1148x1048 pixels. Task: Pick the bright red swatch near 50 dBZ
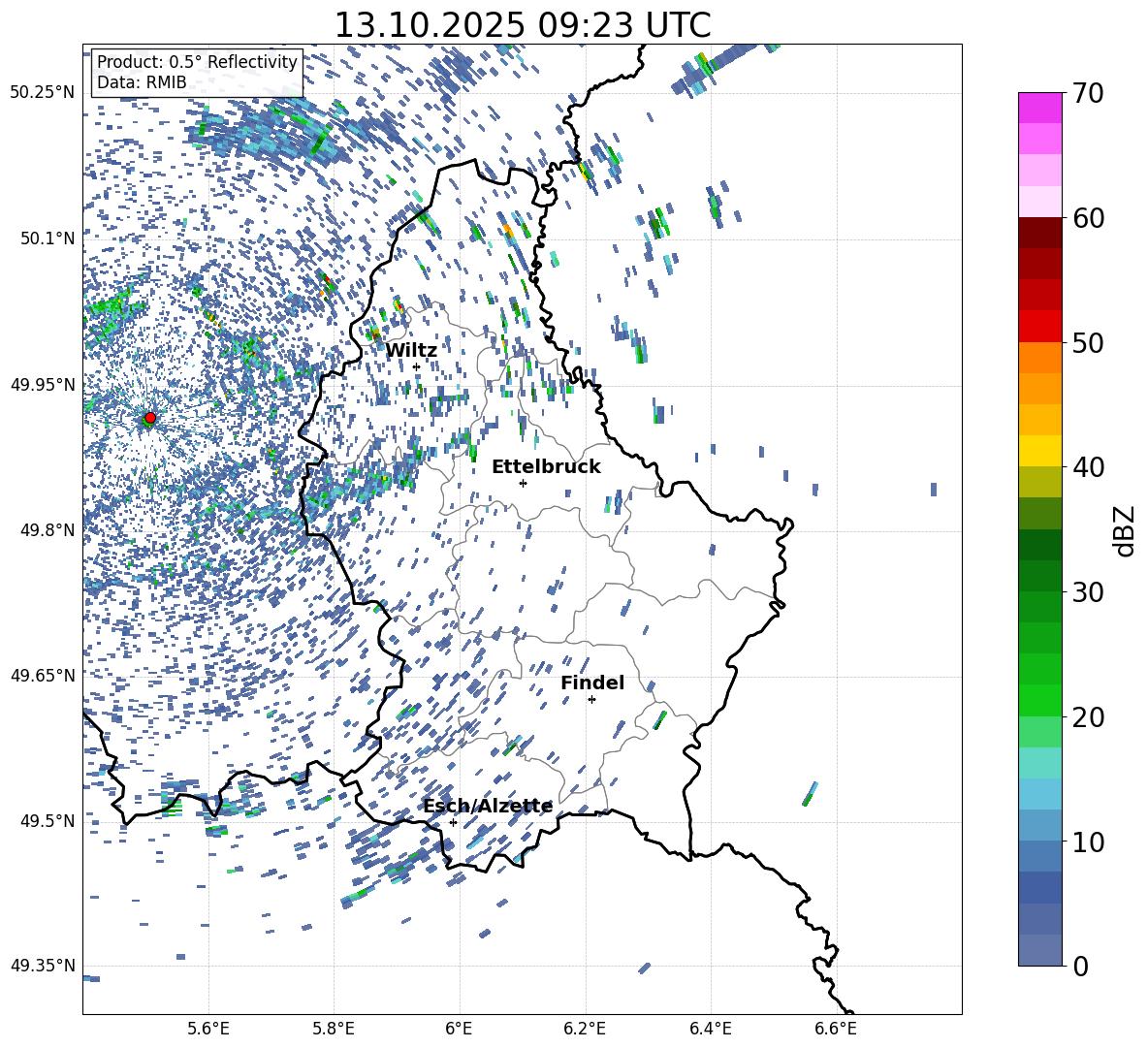1040,326
